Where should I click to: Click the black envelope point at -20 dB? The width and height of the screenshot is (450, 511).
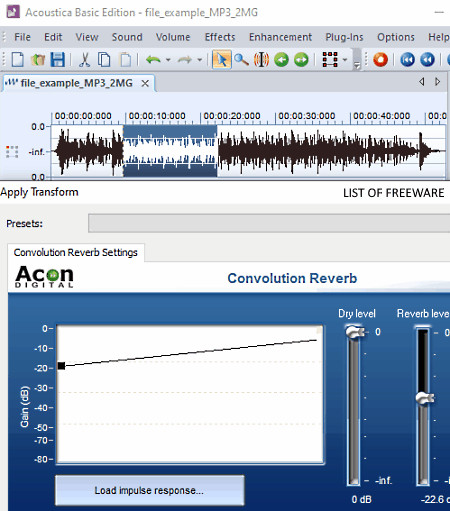coord(61,366)
